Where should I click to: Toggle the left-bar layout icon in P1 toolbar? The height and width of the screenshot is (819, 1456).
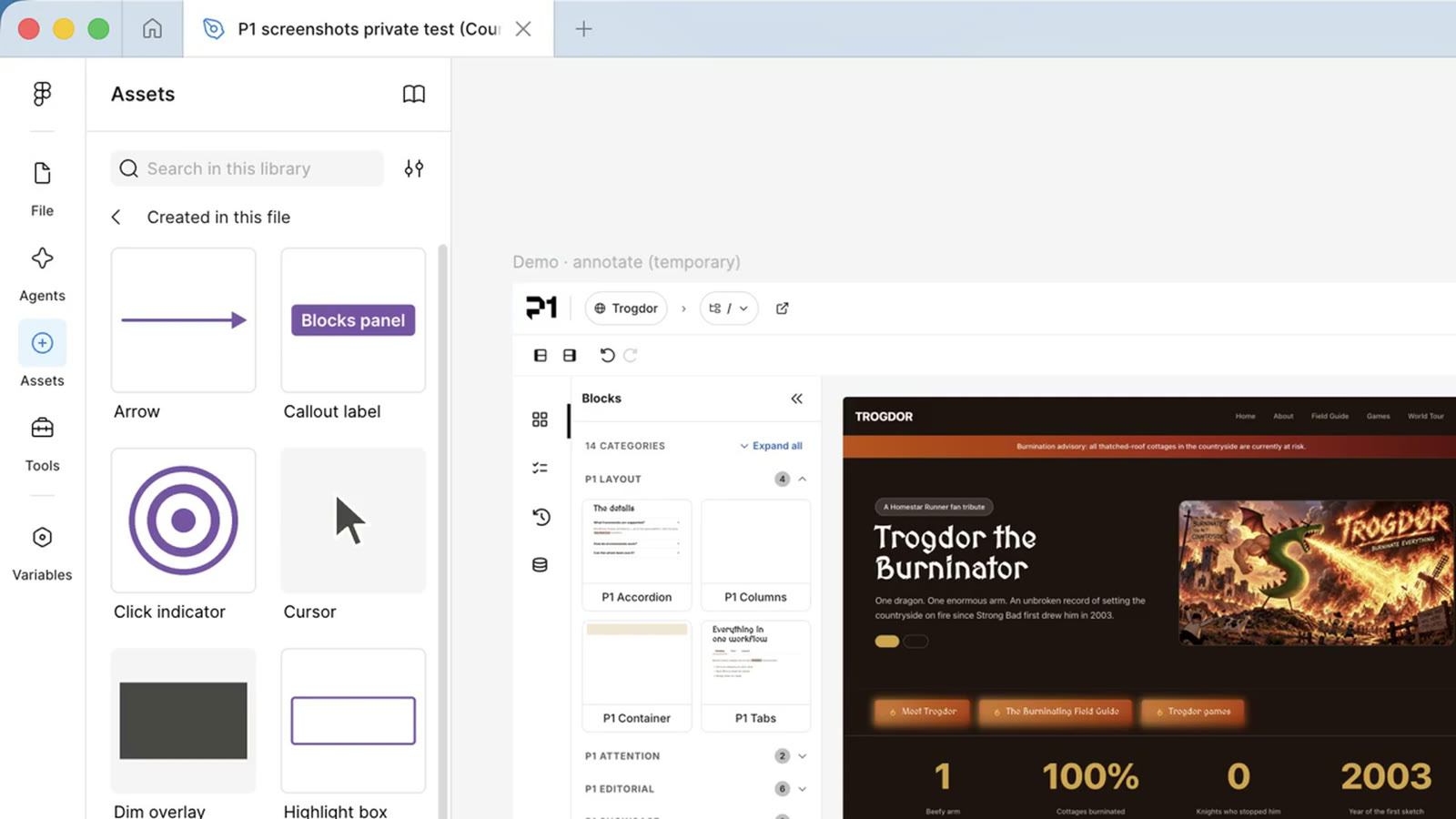541,355
